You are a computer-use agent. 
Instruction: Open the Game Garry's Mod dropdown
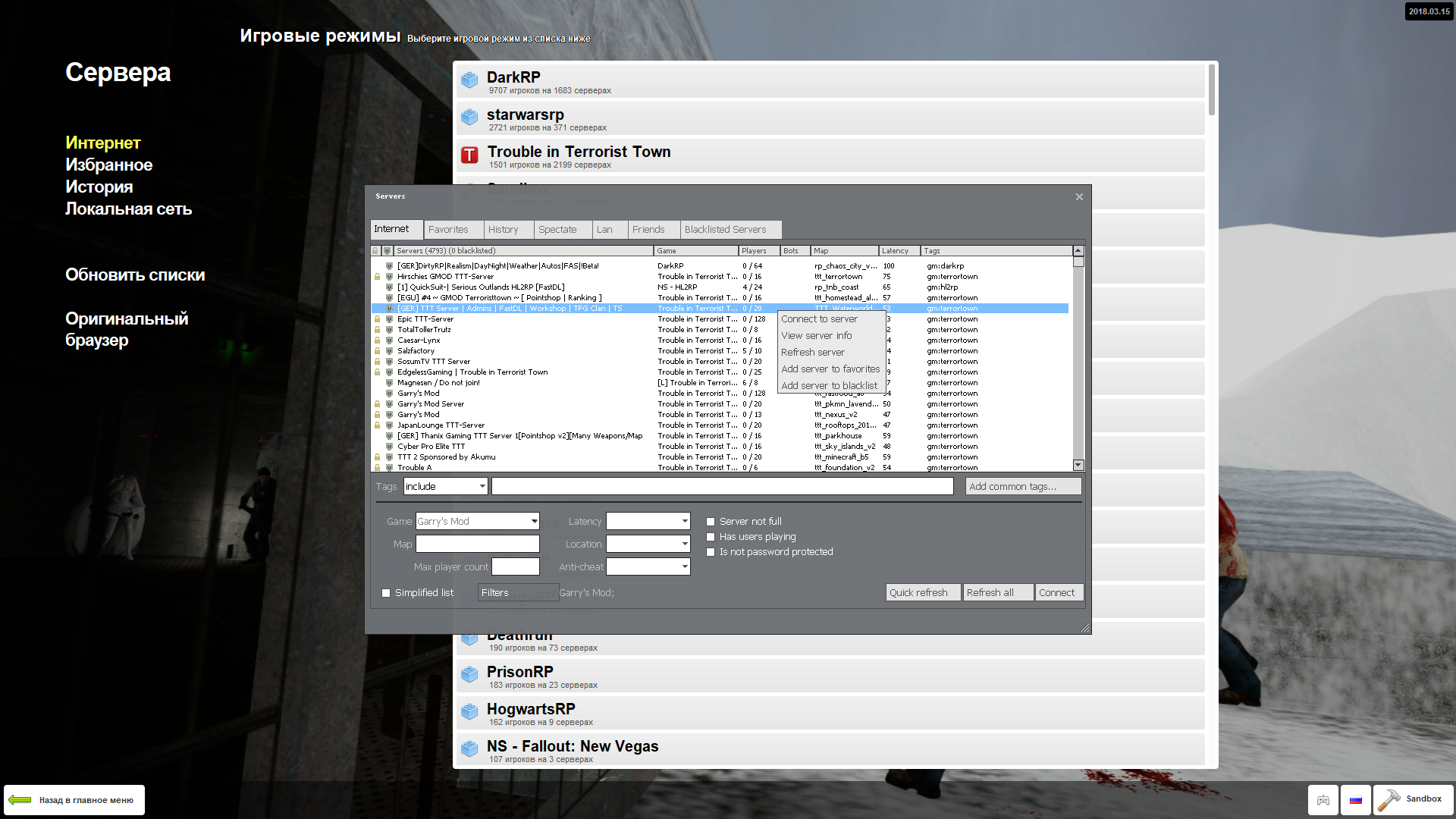(x=477, y=522)
